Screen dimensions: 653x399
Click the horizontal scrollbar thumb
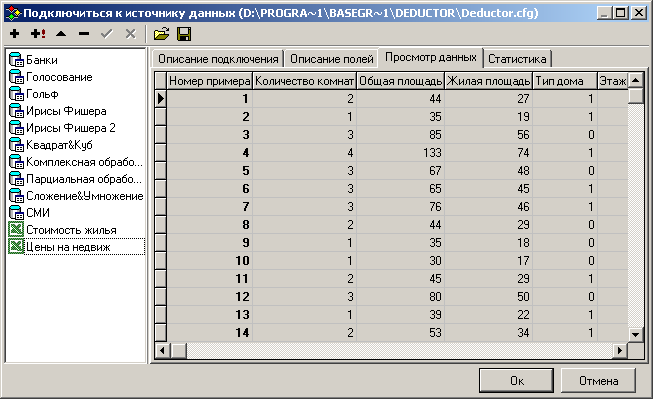pos(179,351)
